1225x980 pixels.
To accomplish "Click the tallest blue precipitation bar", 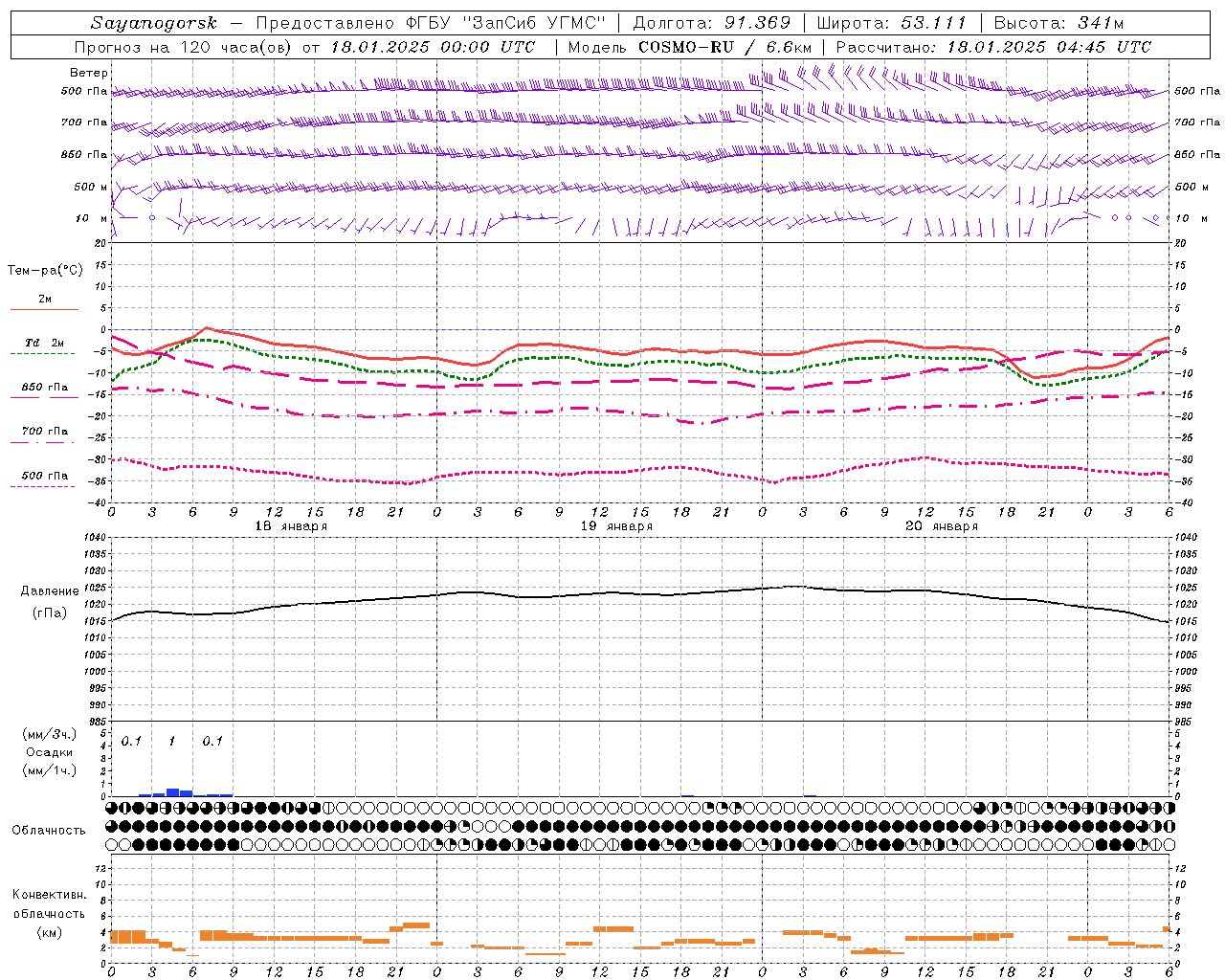I will pos(173,792).
